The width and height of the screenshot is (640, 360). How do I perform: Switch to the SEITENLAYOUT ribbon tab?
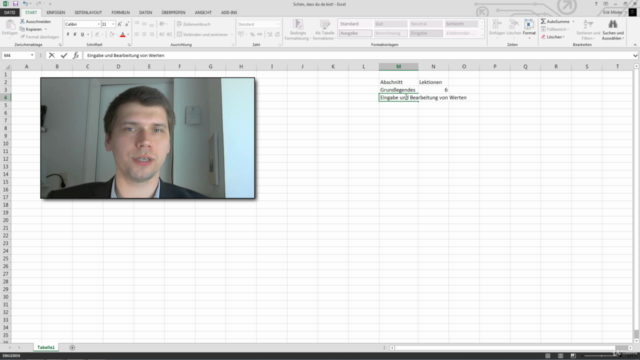(88, 12)
